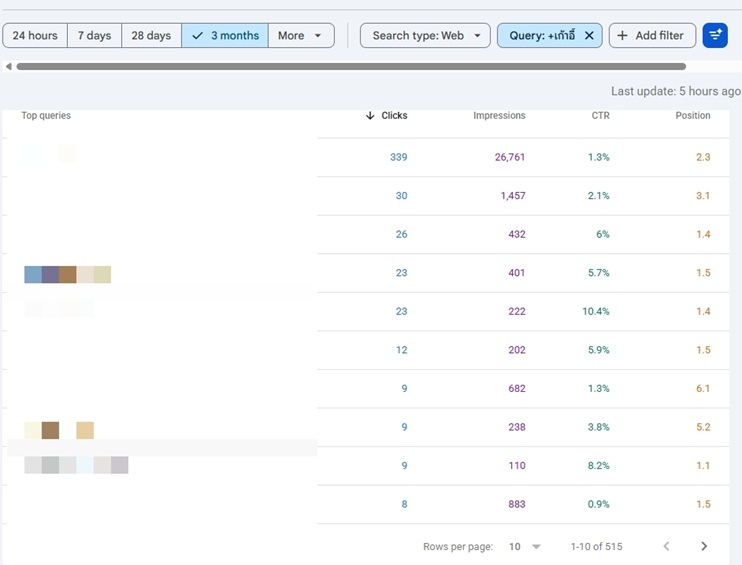Screen dimensions: 742x565
Task: Click the 5.9% CTR value
Action: pyautogui.click(x=599, y=350)
